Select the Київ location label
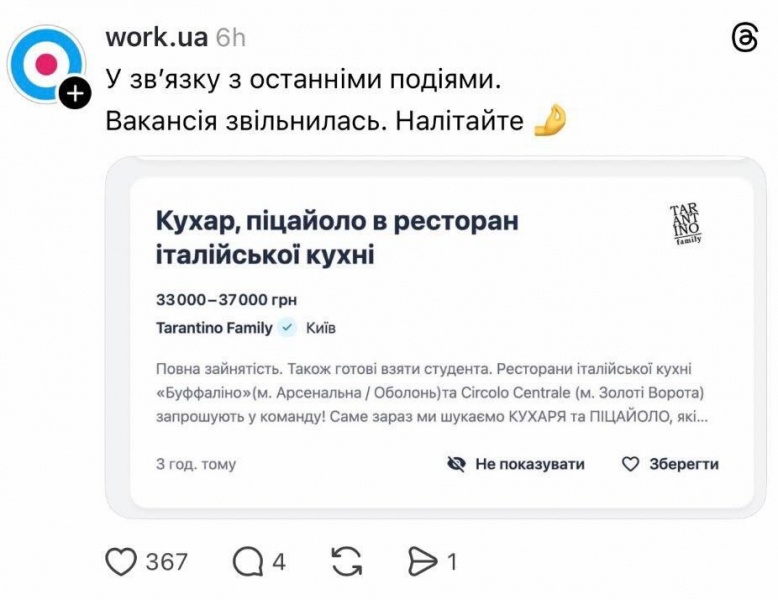778x600 pixels. pyautogui.click(x=321, y=328)
